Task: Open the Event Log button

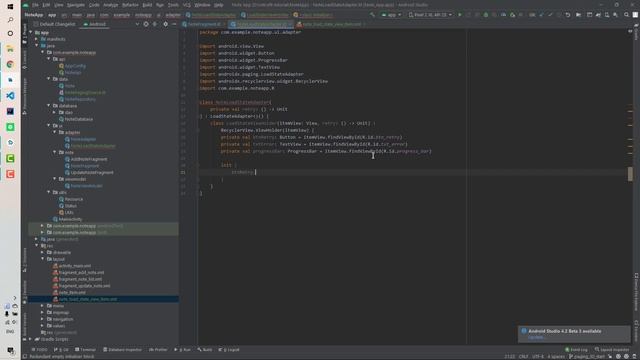Action: pos(576,350)
